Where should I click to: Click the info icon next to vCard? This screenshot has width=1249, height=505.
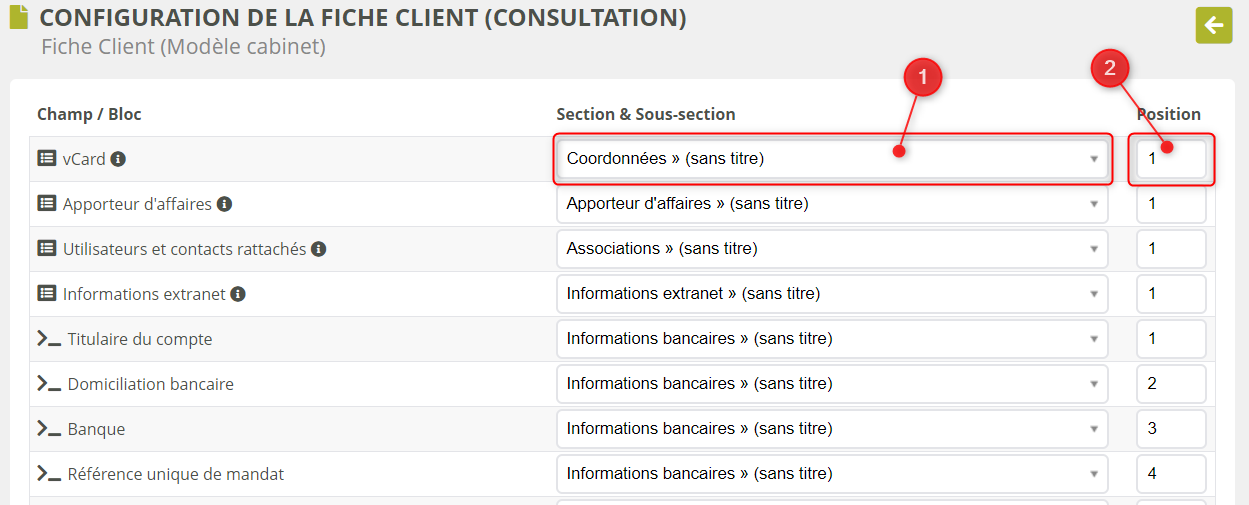pos(118,159)
